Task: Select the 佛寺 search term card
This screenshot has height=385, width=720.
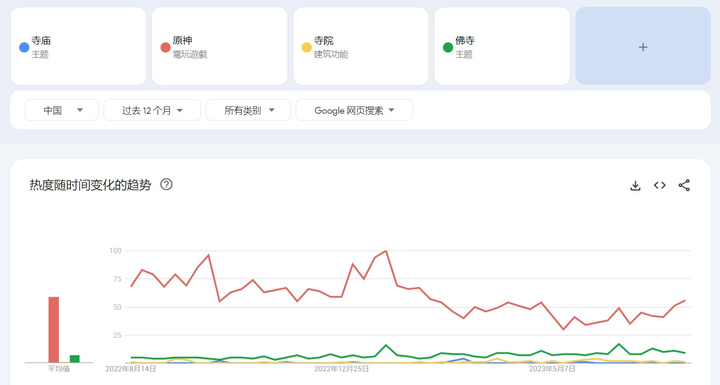Action: 502,46
